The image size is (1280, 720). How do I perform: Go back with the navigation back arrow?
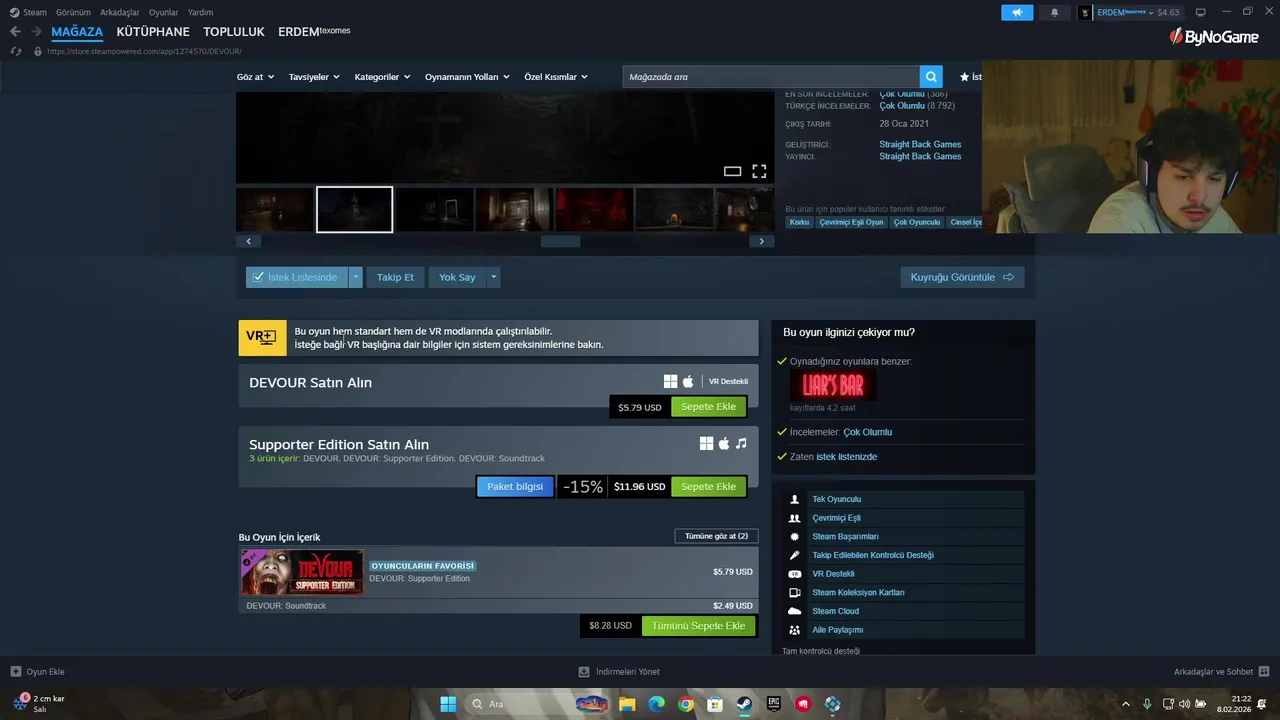click(15, 31)
